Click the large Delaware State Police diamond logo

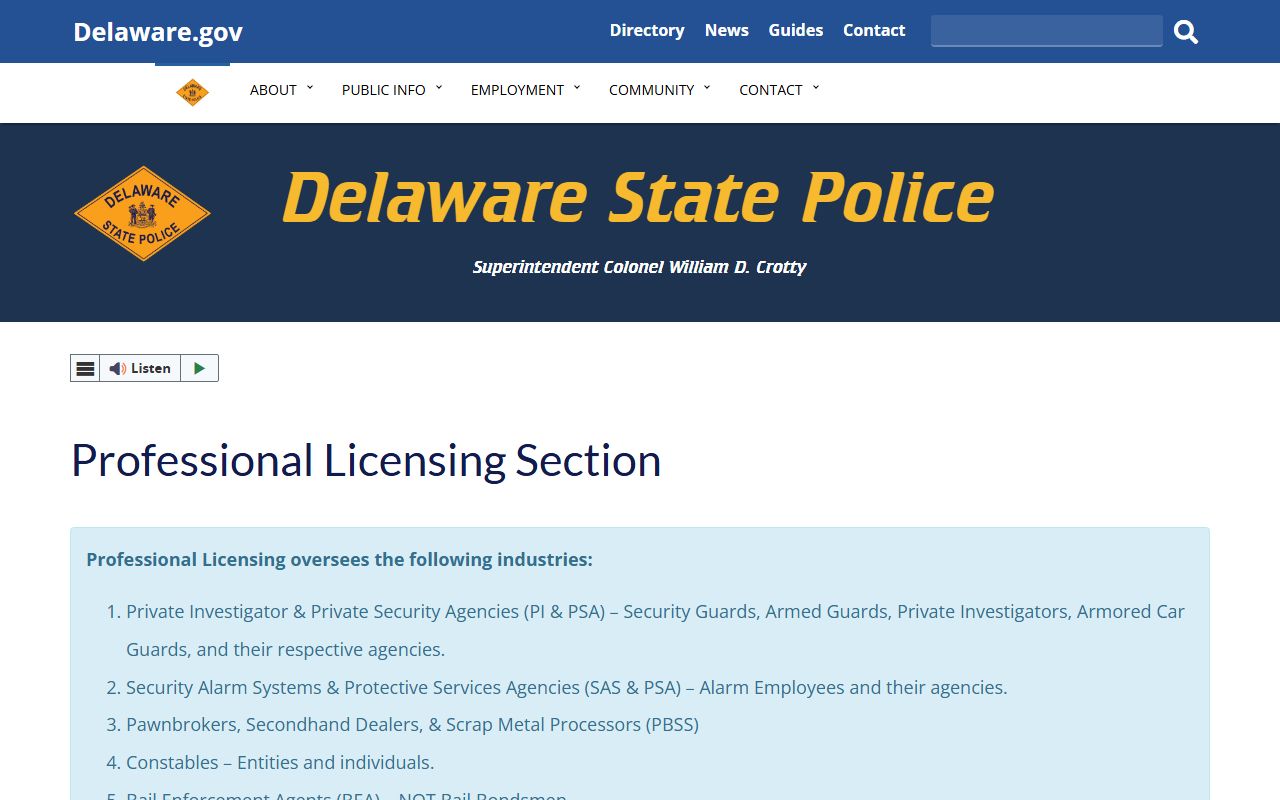point(143,214)
